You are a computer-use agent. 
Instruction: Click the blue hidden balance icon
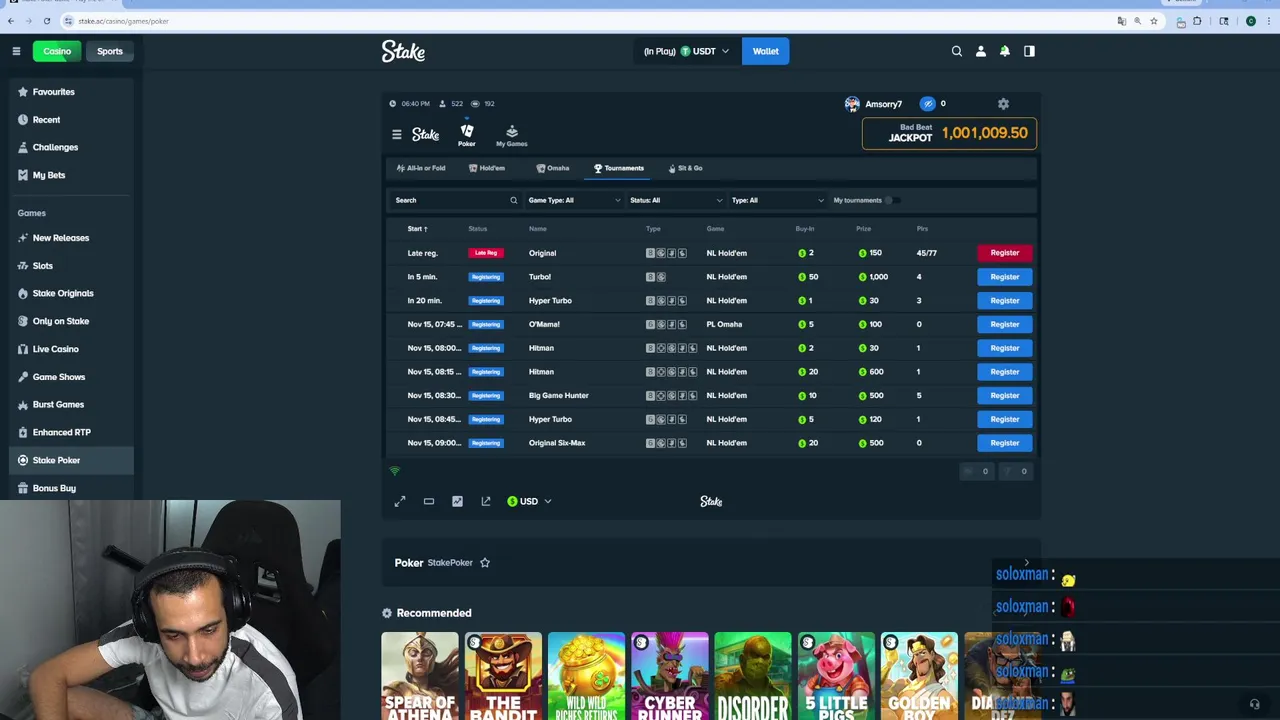coord(927,104)
